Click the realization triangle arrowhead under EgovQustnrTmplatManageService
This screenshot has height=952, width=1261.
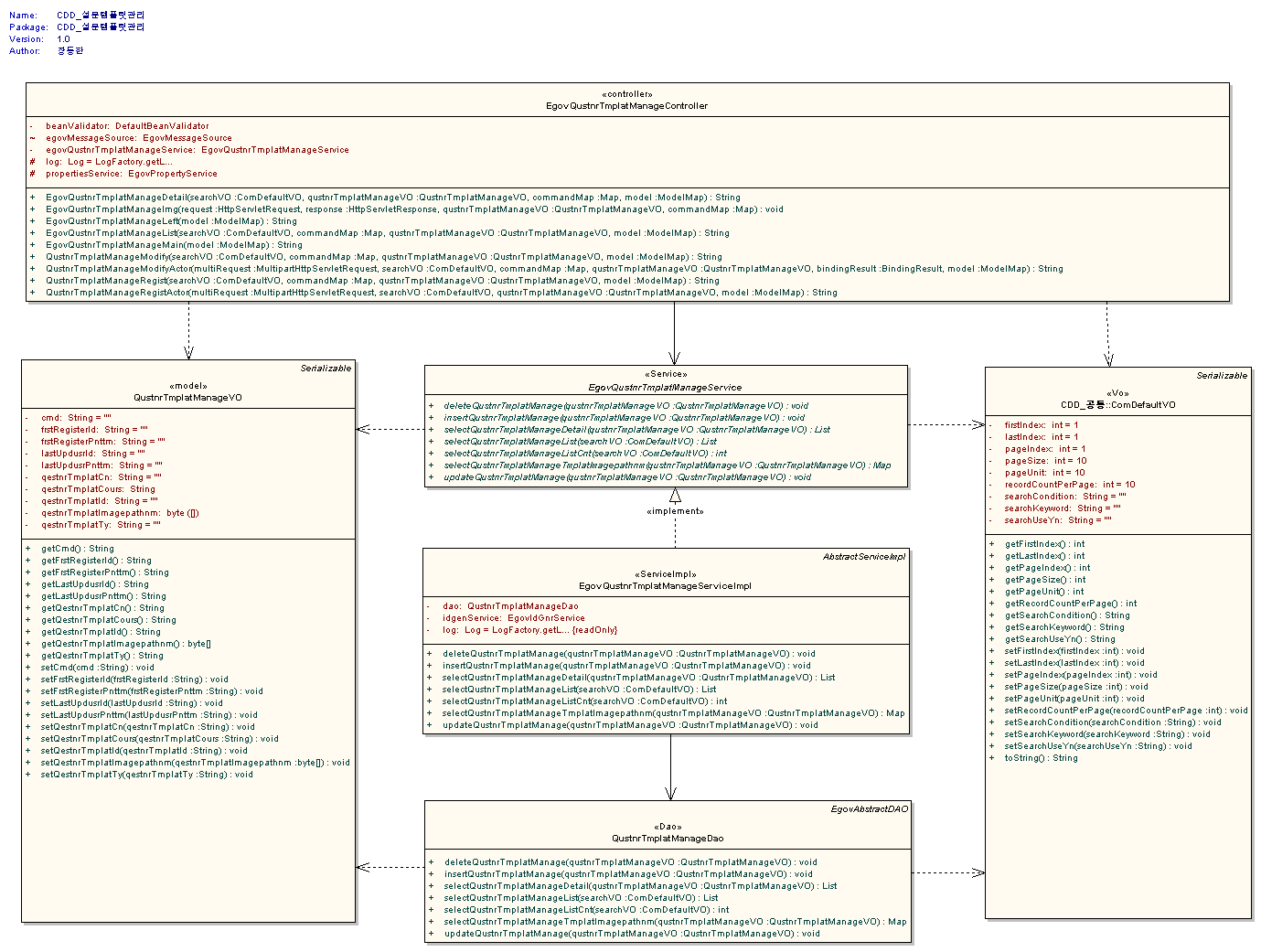675,495
